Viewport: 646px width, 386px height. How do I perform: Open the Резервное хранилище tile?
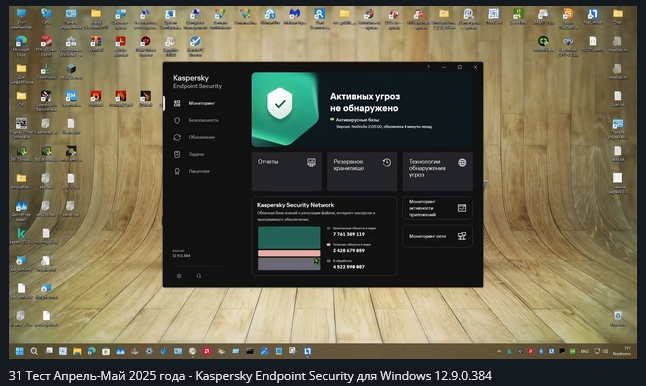coord(362,171)
